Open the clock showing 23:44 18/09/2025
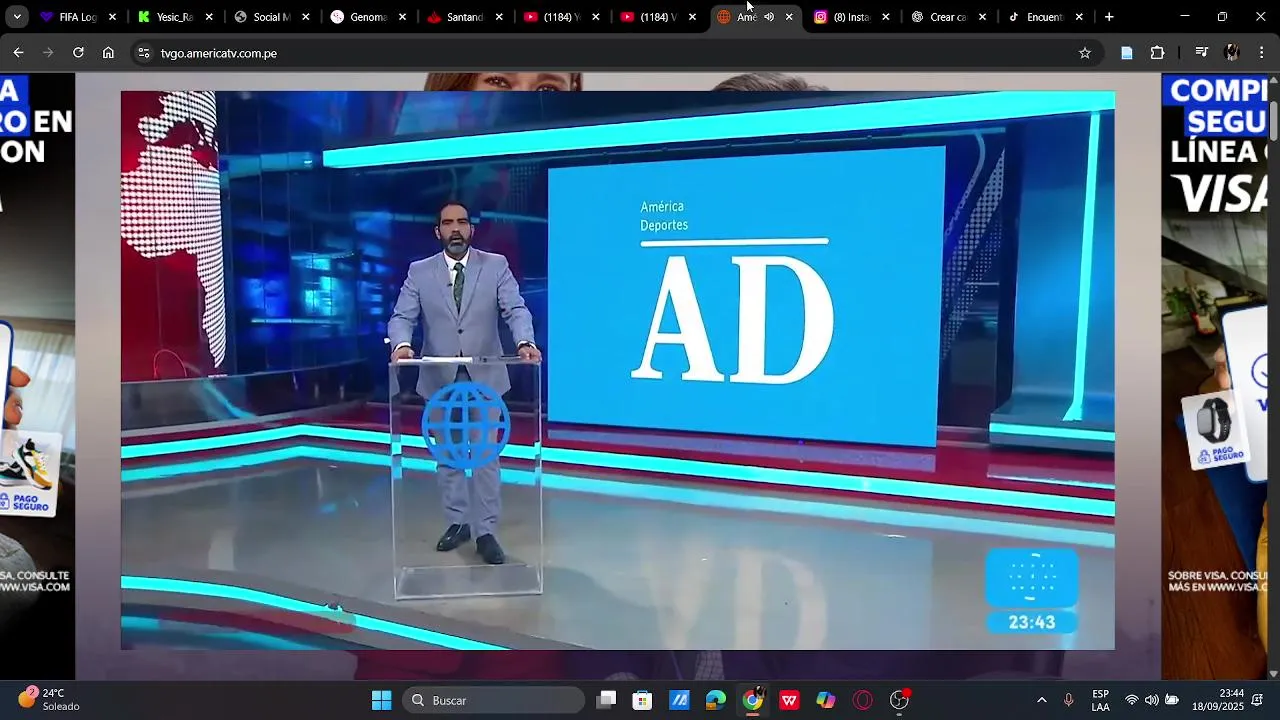Image resolution: width=1280 pixels, height=720 pixels. [1217, 700]
